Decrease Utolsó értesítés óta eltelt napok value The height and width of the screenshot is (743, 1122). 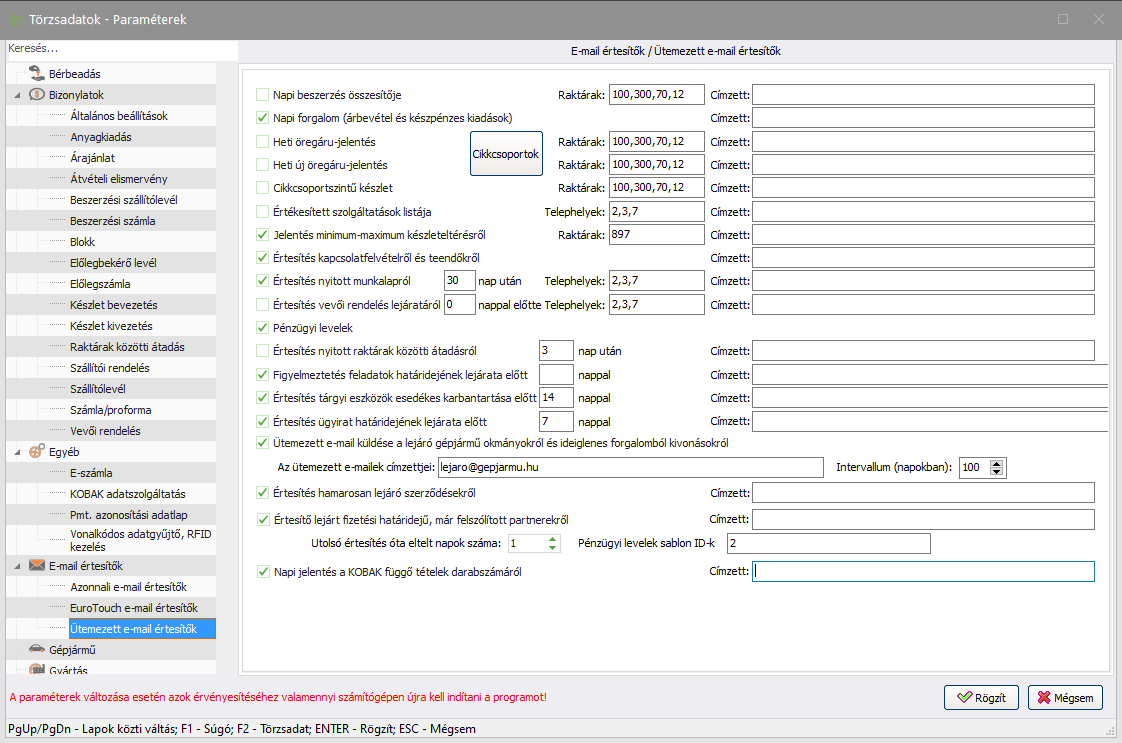click(x=552, y=549)
